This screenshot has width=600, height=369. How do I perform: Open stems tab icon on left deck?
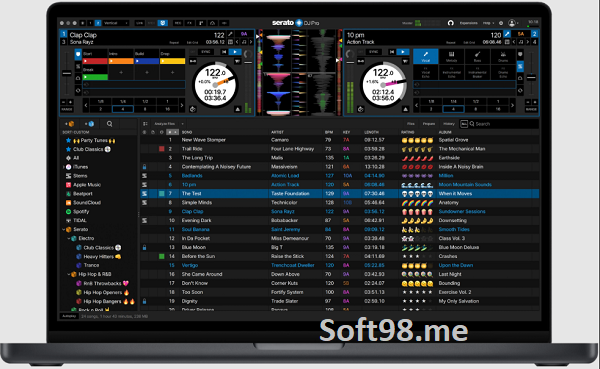pos(78,66)
